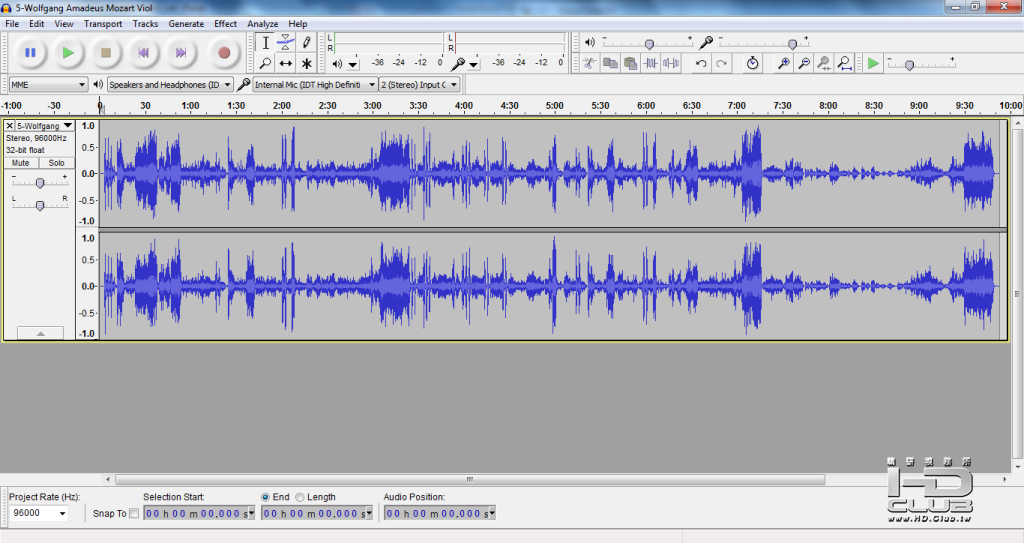
Task: Open the MME audio host dropdown
Action: [x=48, y=84]
